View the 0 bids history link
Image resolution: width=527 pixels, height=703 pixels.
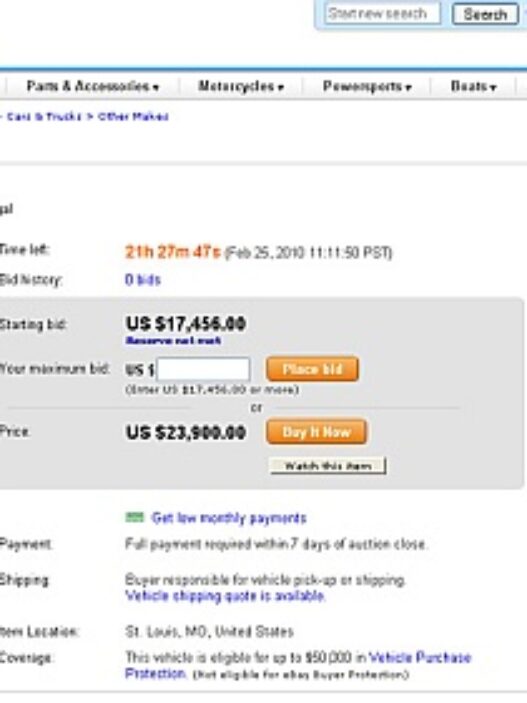pos(143,280)
